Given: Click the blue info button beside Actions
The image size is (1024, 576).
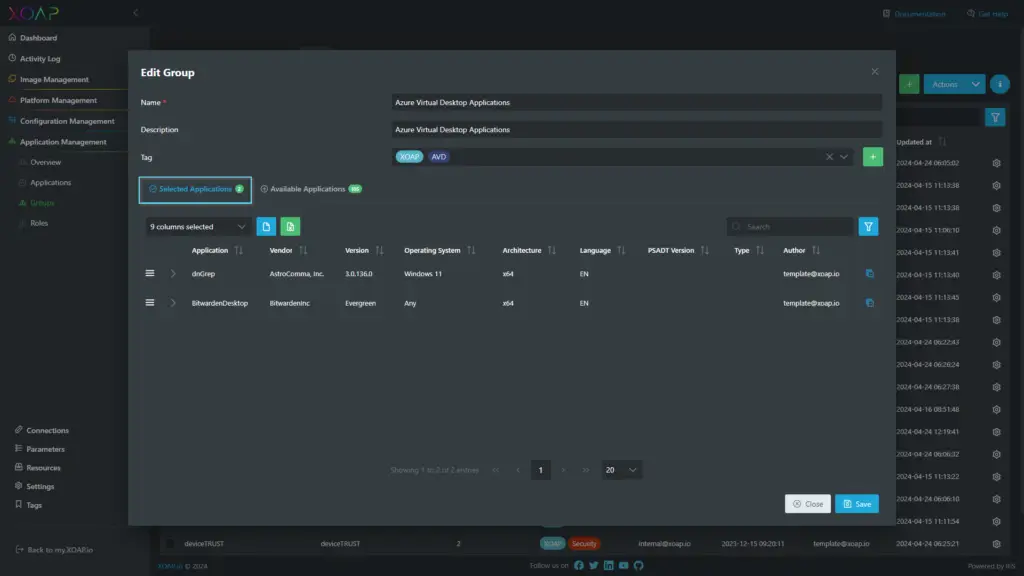Looking at the screenshot, I should 999,84.
